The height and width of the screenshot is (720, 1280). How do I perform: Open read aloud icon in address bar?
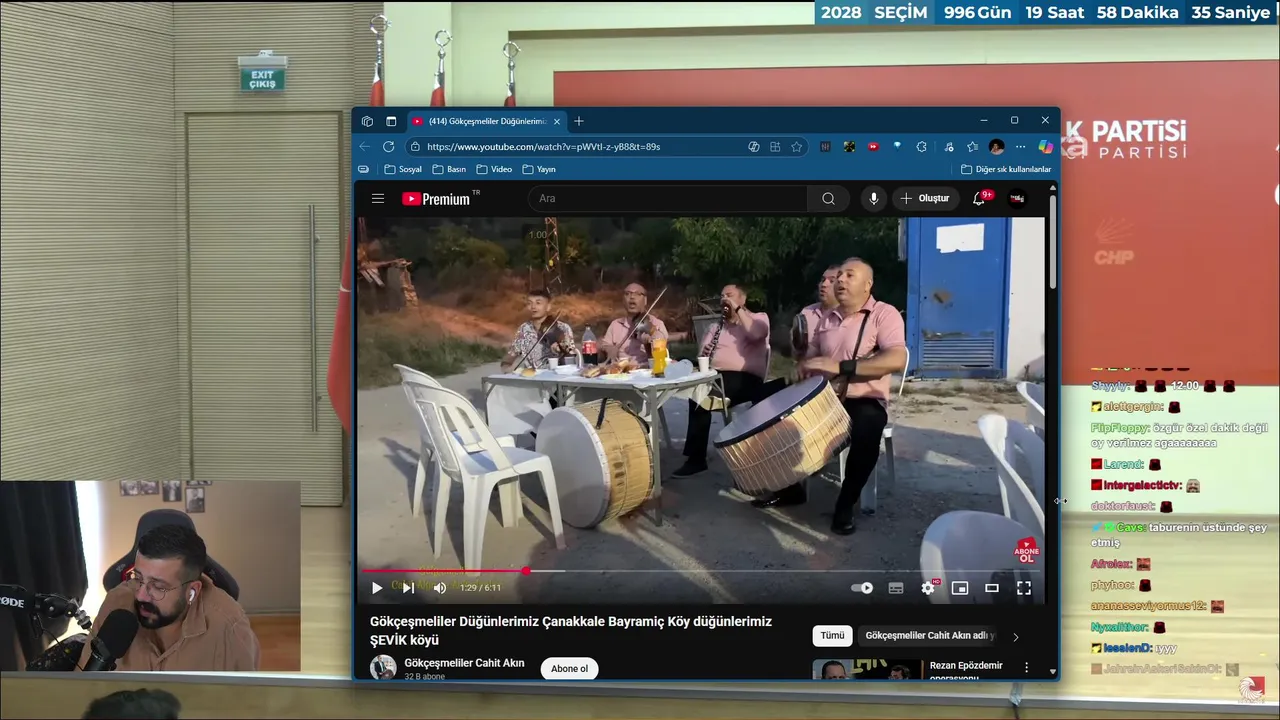click(x=754, y=146)
